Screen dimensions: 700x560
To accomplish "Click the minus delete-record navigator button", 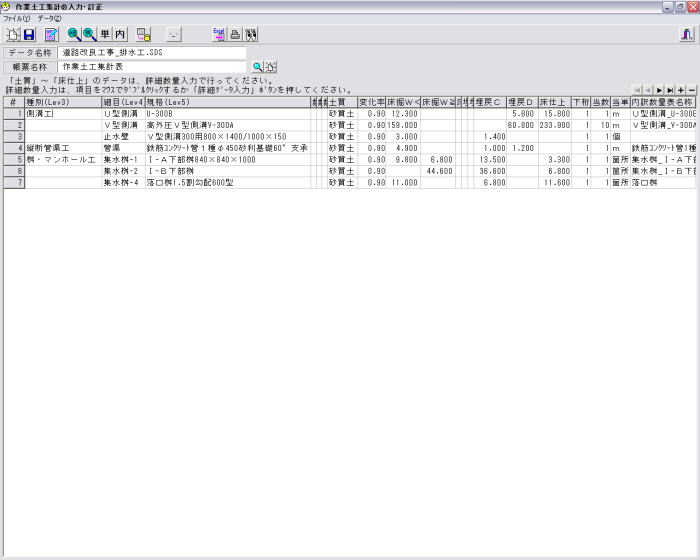I will [x=692, y=90].
